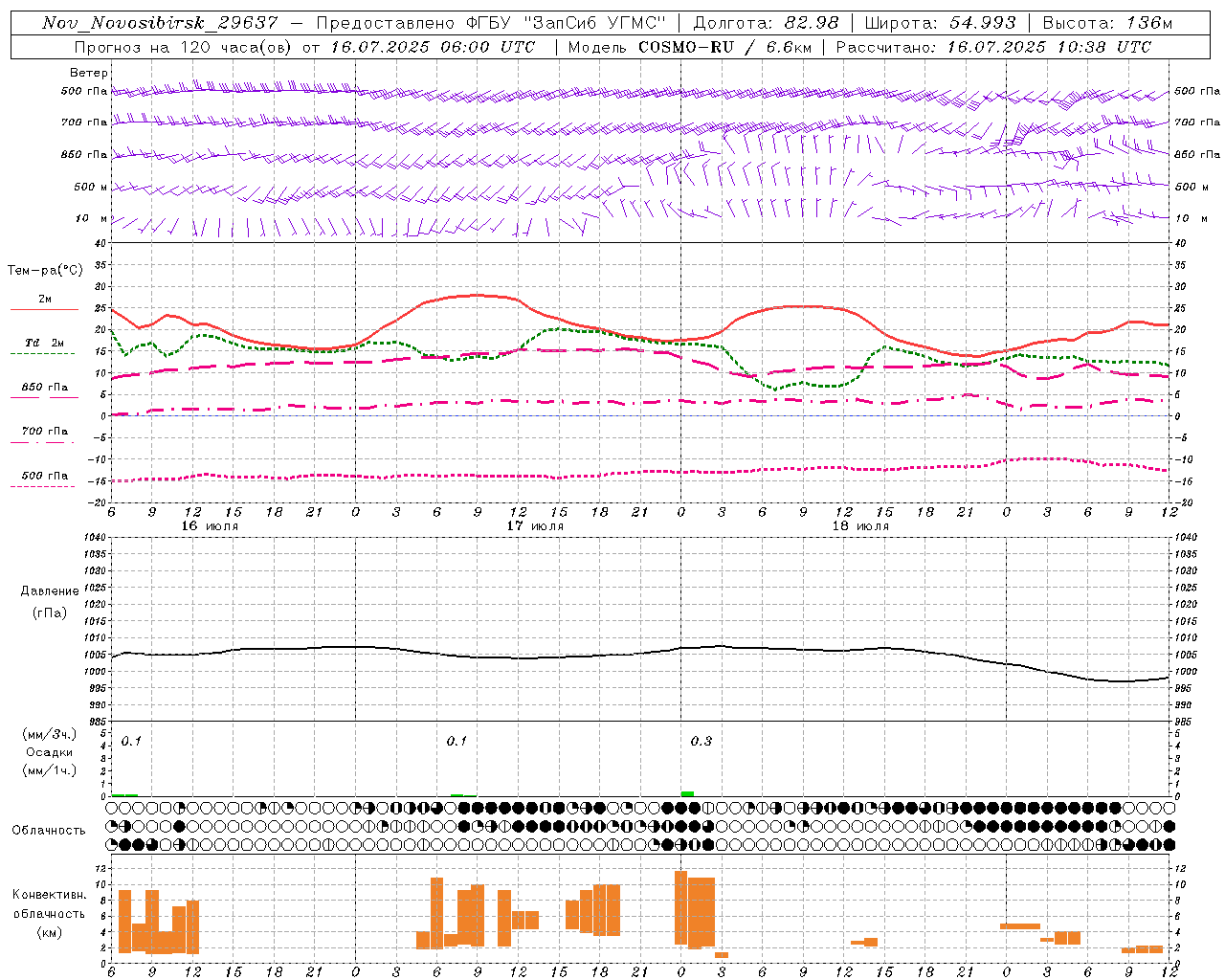Click the station title Nov_Novosibirsk_29637
The image size is (1225, 980).
(160, 23)
